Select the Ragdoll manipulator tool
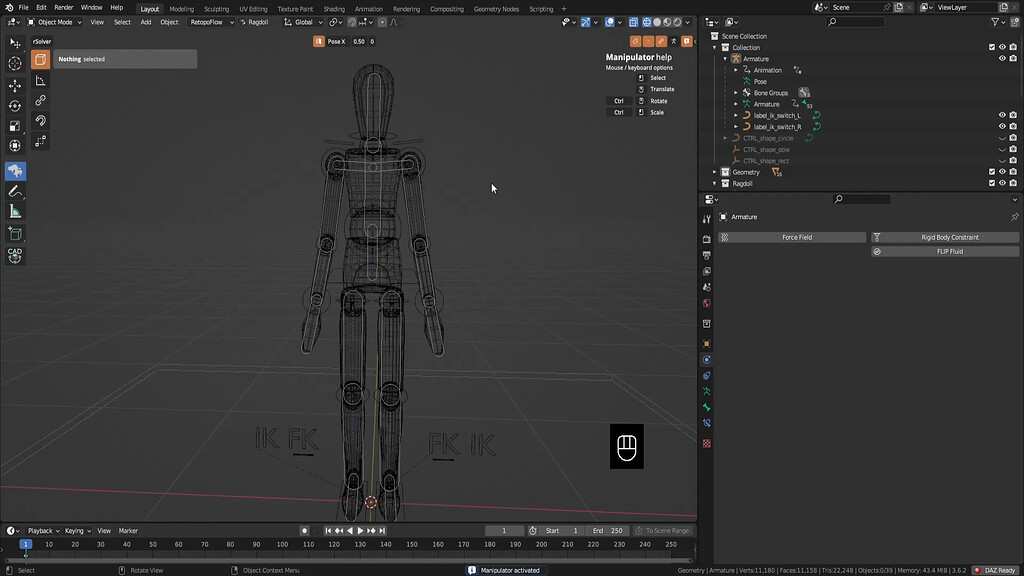Viewport: 1024px width, 576px height. click(15, 171)
